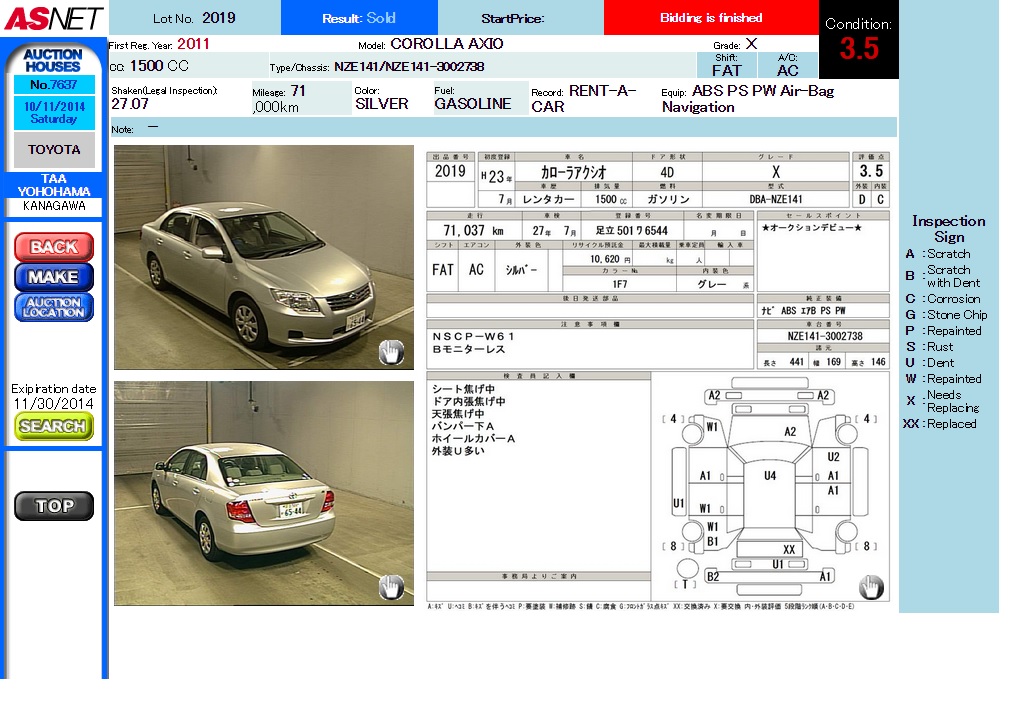Select the TOYOTA make box in sidebar

tap(54, 149)
